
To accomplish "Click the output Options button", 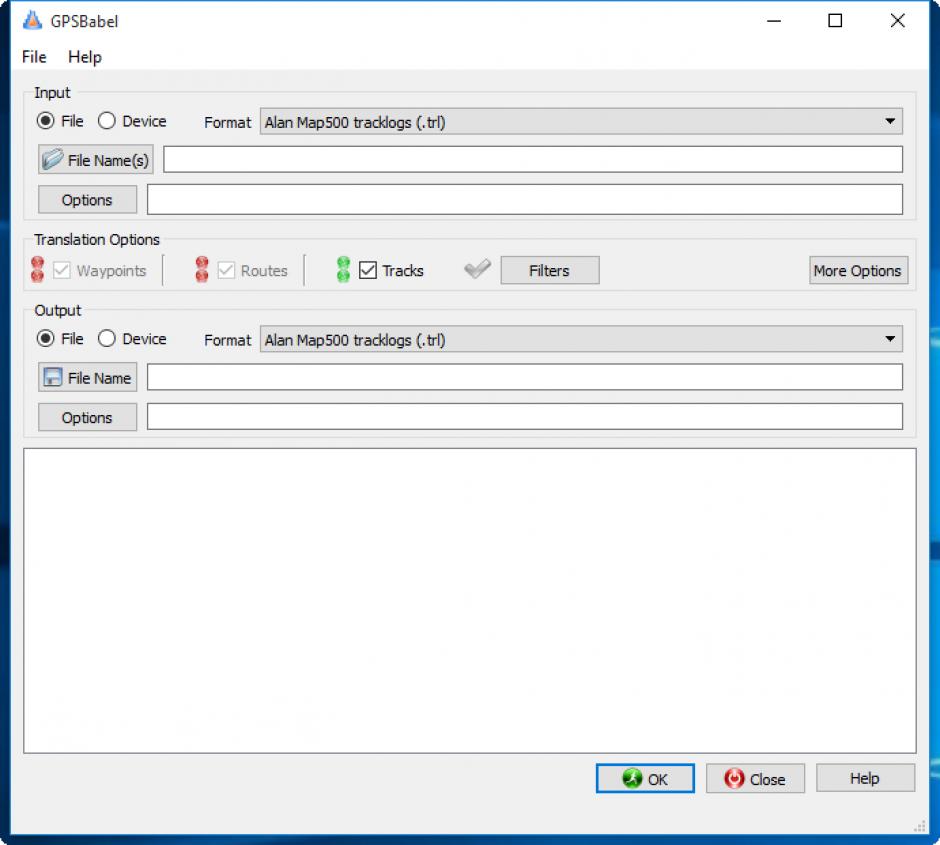I will (x=88, y=417).
